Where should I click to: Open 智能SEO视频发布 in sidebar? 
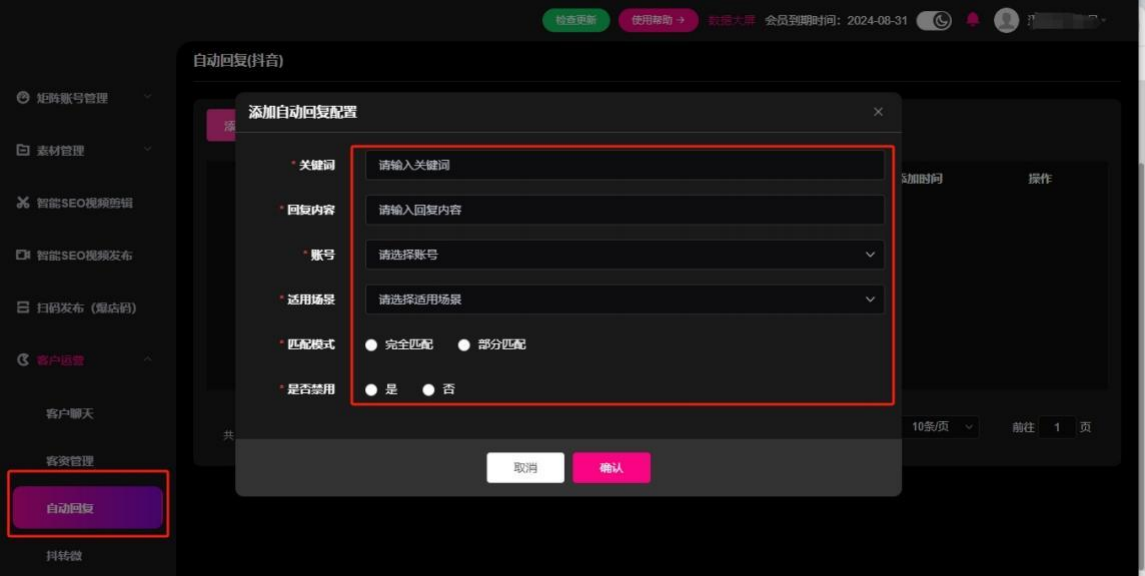(x=84, y=255)
